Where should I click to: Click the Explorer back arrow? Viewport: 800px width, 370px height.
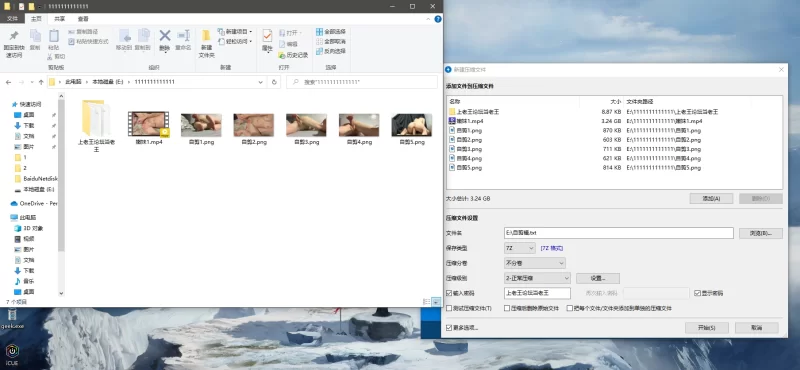pos(9,82)
